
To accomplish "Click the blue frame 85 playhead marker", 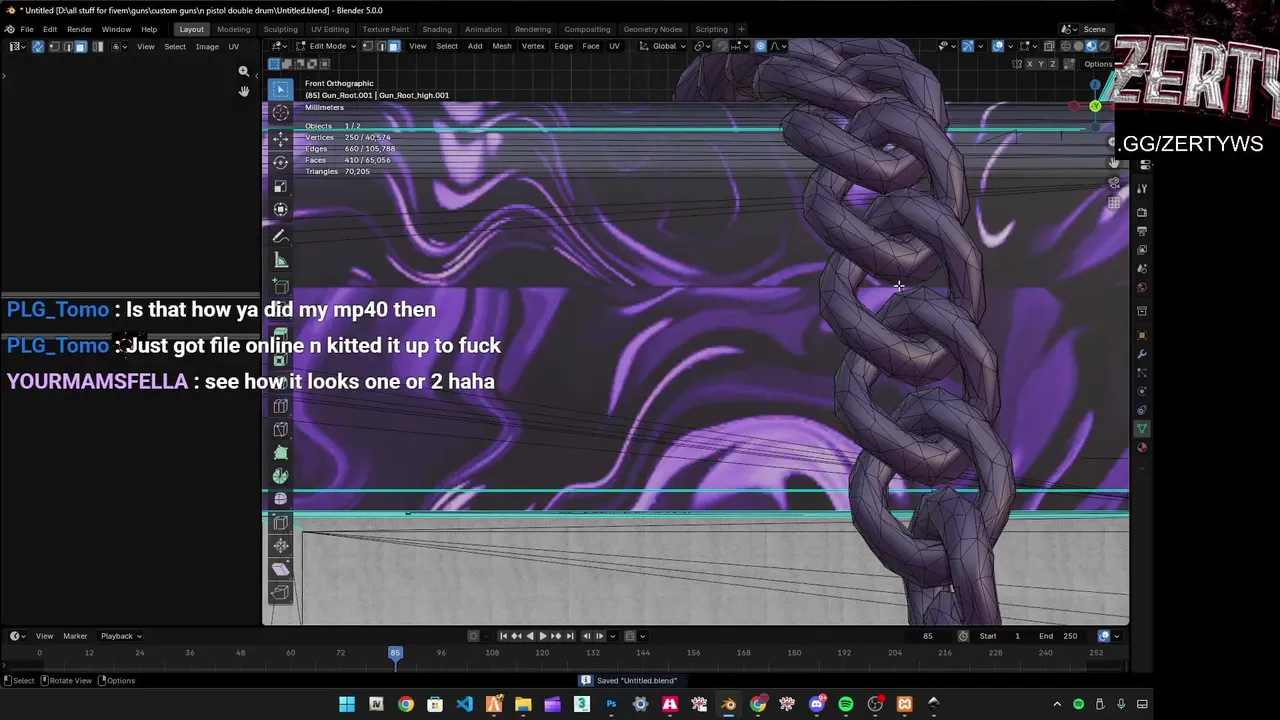I will 395,653.
